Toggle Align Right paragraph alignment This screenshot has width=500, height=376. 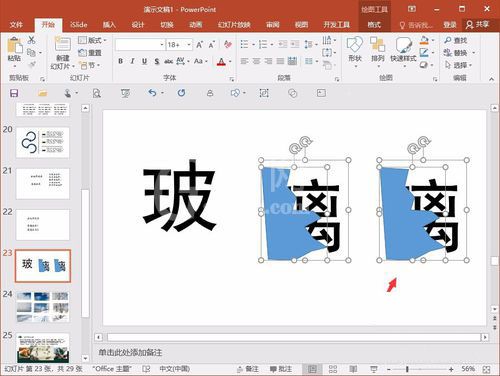(x=268, y=61)
